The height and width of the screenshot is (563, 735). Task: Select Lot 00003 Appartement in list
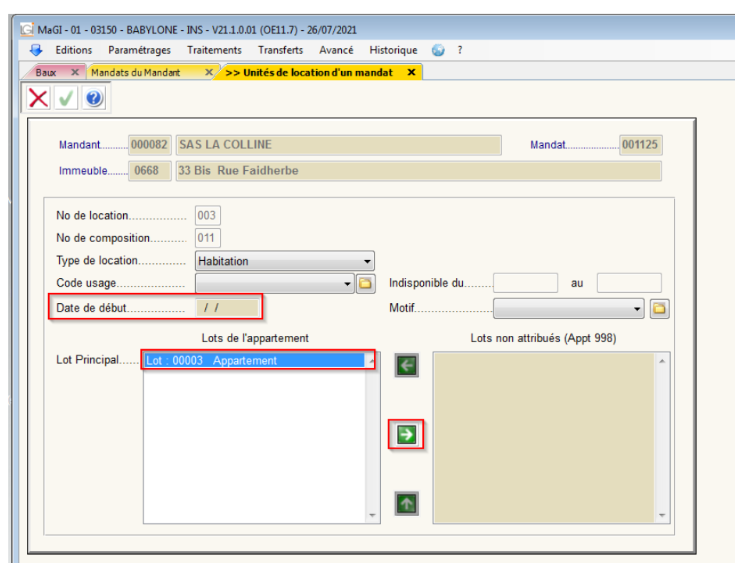pos(255,361)
